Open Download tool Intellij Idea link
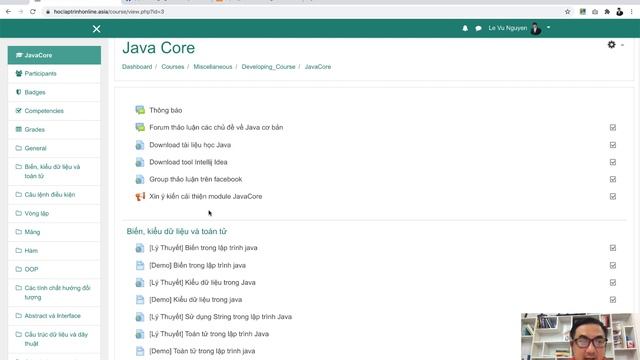 188,162
